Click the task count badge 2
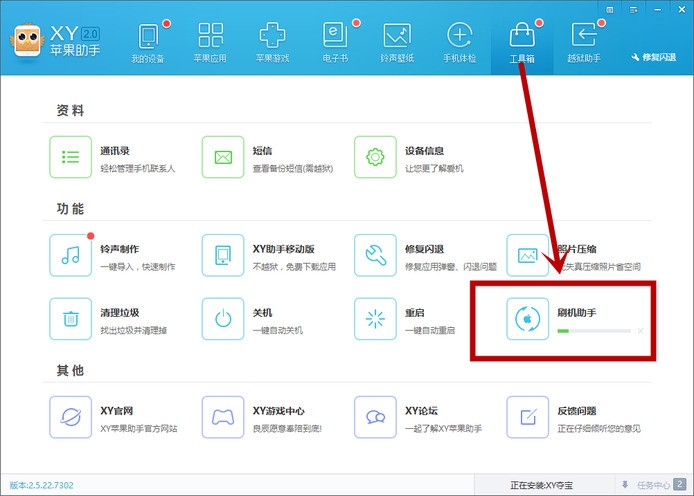Viewport: 694px width, 496px height. (x=679, y=484)
